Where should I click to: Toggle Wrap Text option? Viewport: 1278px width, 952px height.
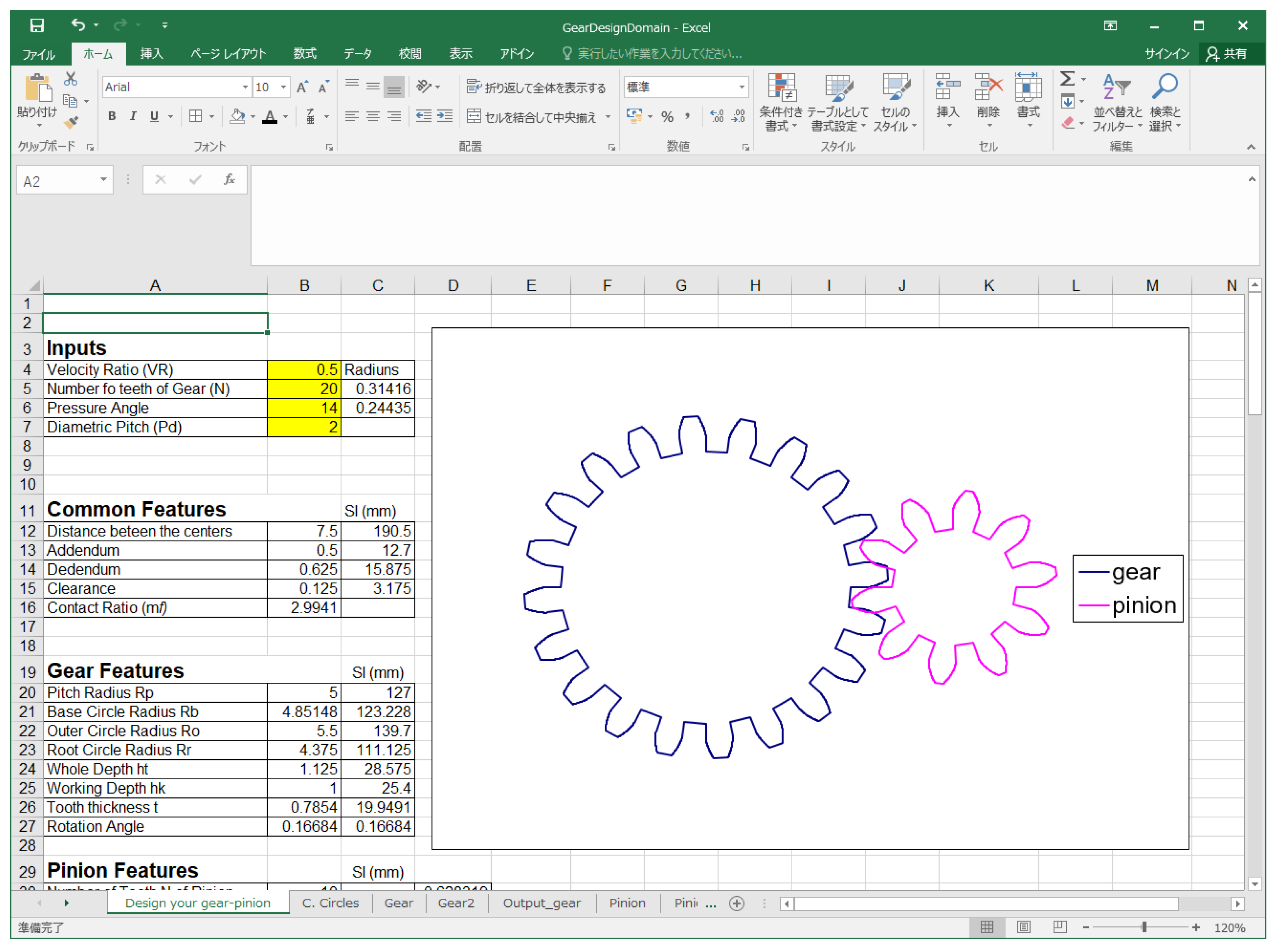coord(535,87)
